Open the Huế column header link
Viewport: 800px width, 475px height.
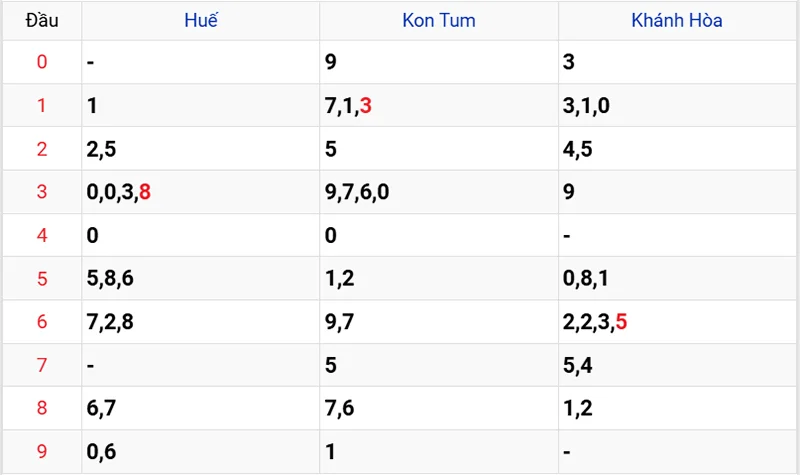pyautogui.click(x=200, y=20)
